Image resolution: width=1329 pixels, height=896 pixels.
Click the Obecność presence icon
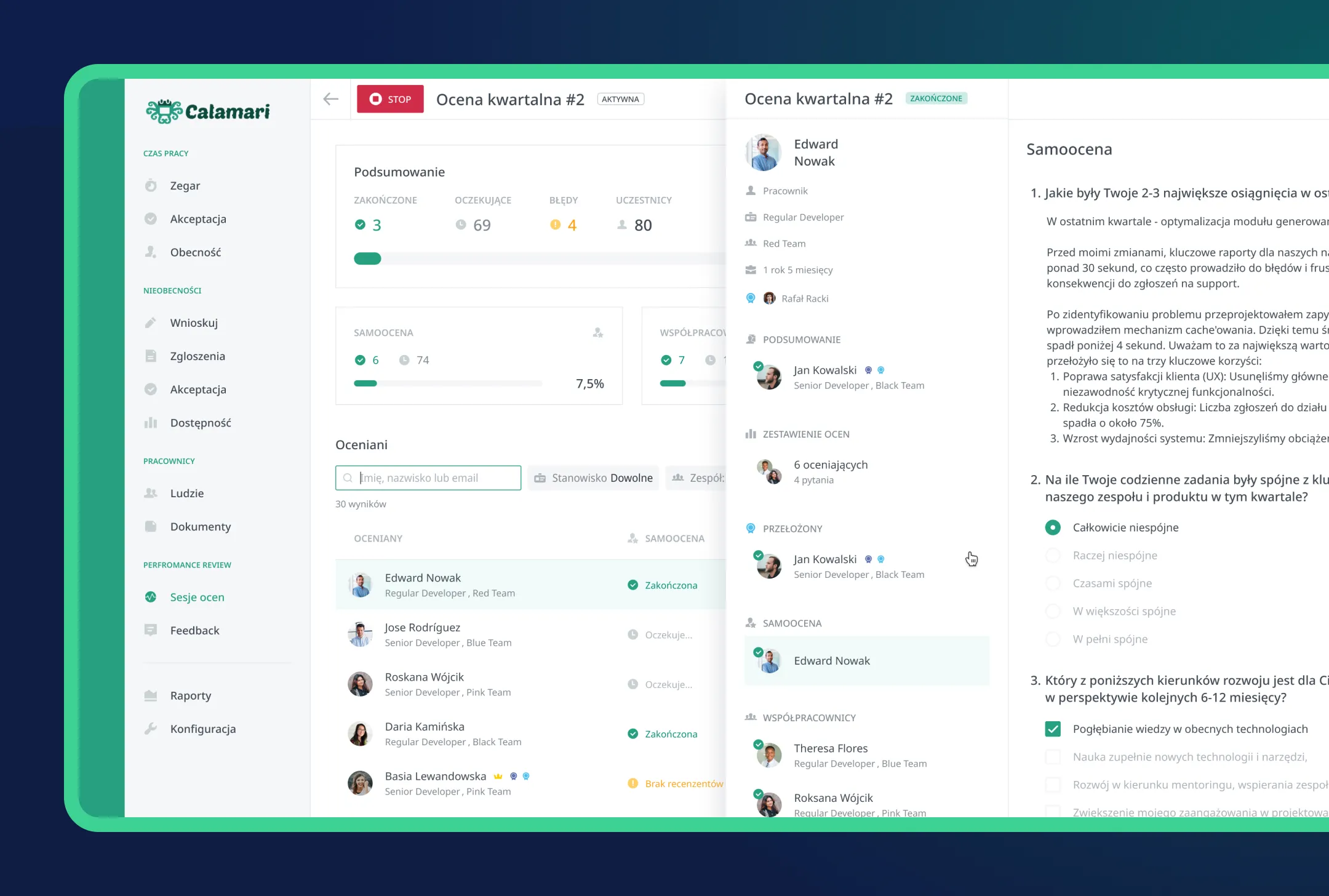tap(151, 252)
